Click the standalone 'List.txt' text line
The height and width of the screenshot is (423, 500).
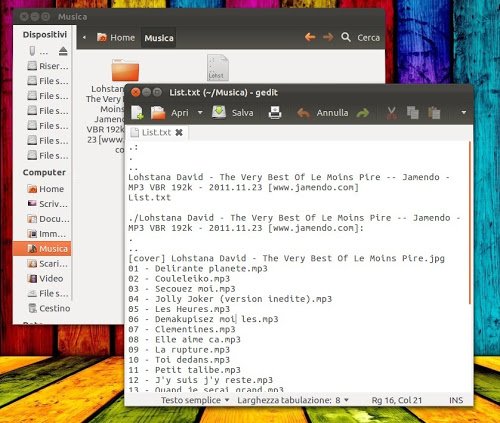pos(150,198)
